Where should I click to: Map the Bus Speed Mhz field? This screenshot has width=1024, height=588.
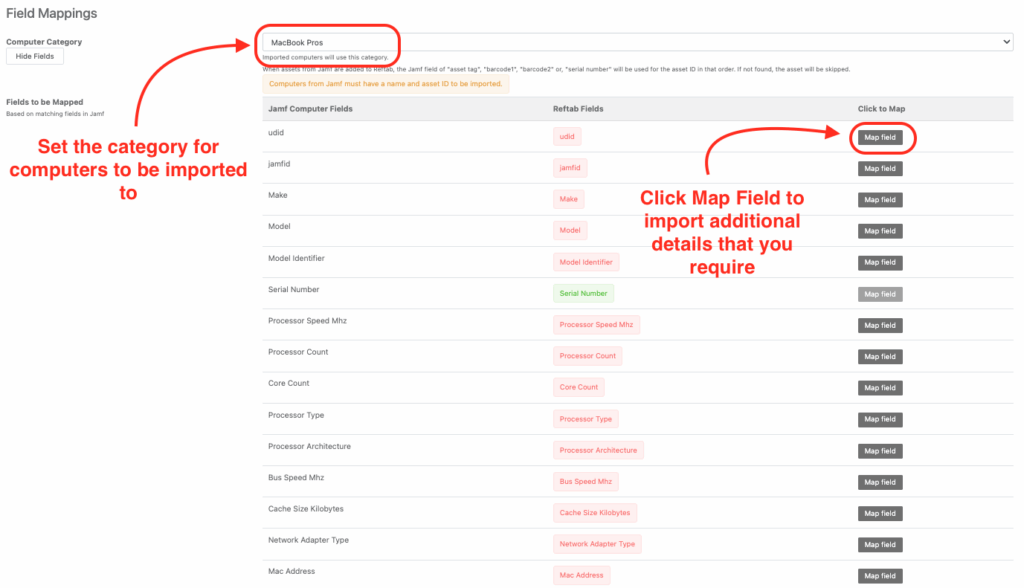880,482
